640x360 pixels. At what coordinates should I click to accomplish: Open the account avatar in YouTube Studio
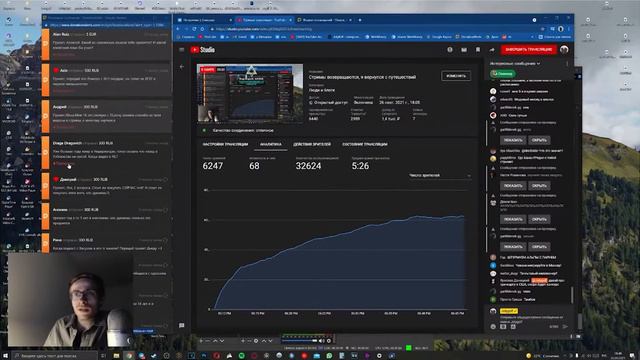[x=564, y=49]
